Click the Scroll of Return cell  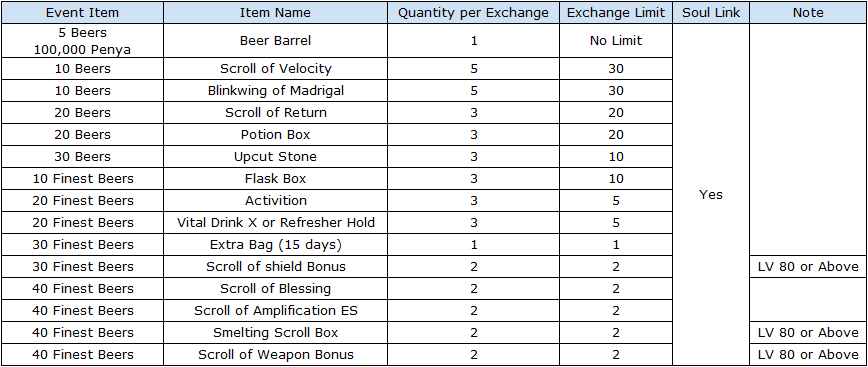point(275,112)
